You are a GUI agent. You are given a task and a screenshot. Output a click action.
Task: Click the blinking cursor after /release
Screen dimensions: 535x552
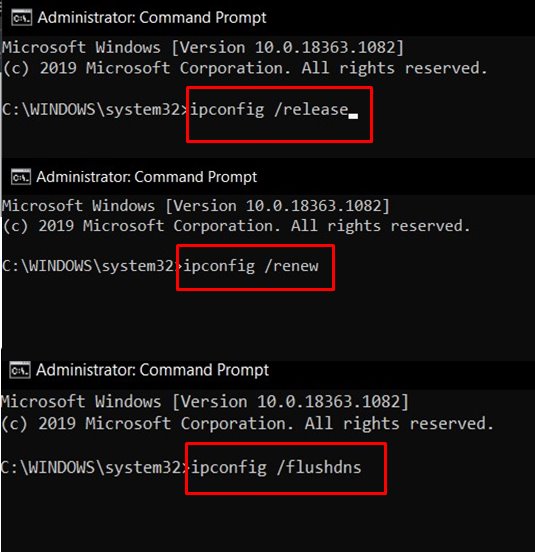point(353,116)
